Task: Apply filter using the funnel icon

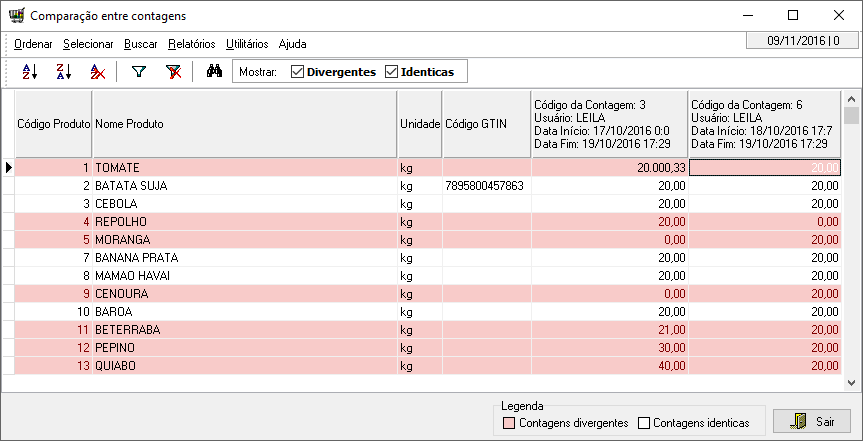Action: [x=138, y=72]
